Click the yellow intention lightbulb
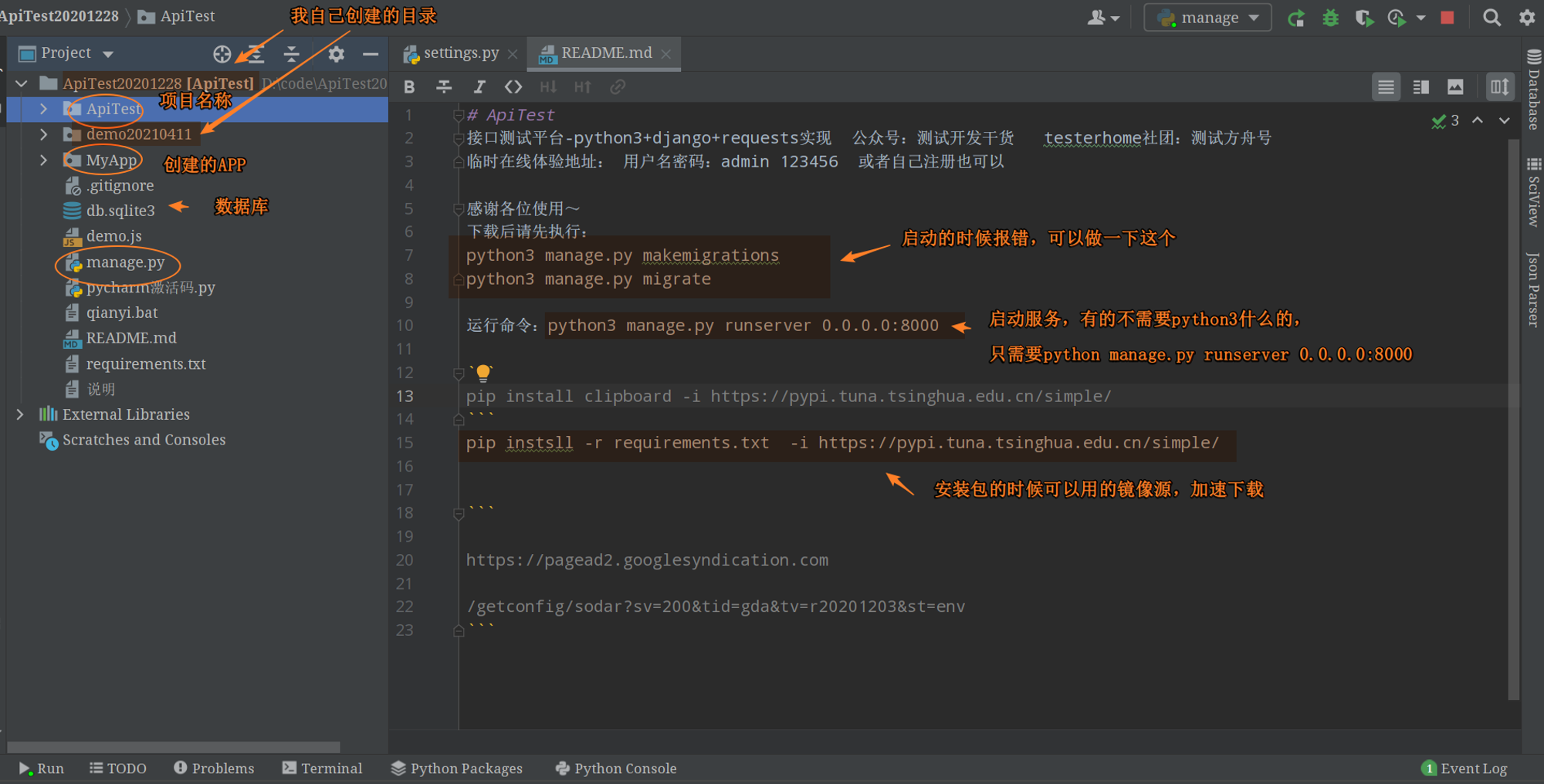 (483, 373)
